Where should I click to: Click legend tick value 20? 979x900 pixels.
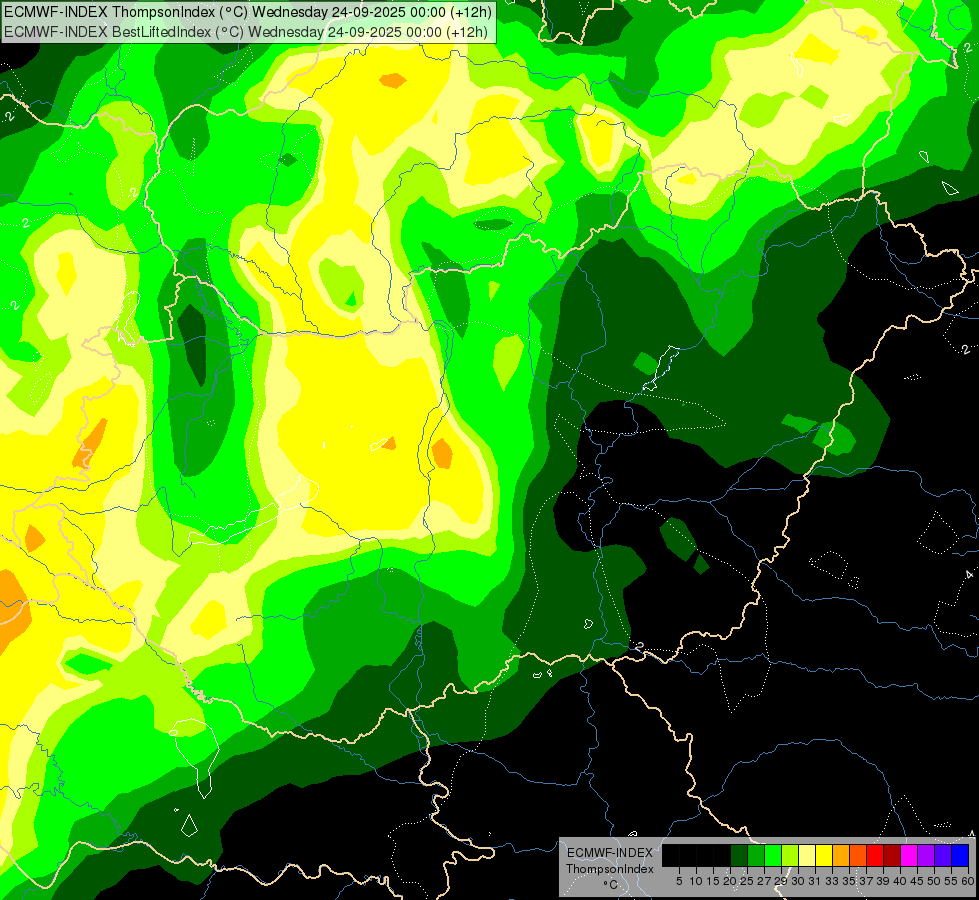pyautogui.click(x=731, y=881)
